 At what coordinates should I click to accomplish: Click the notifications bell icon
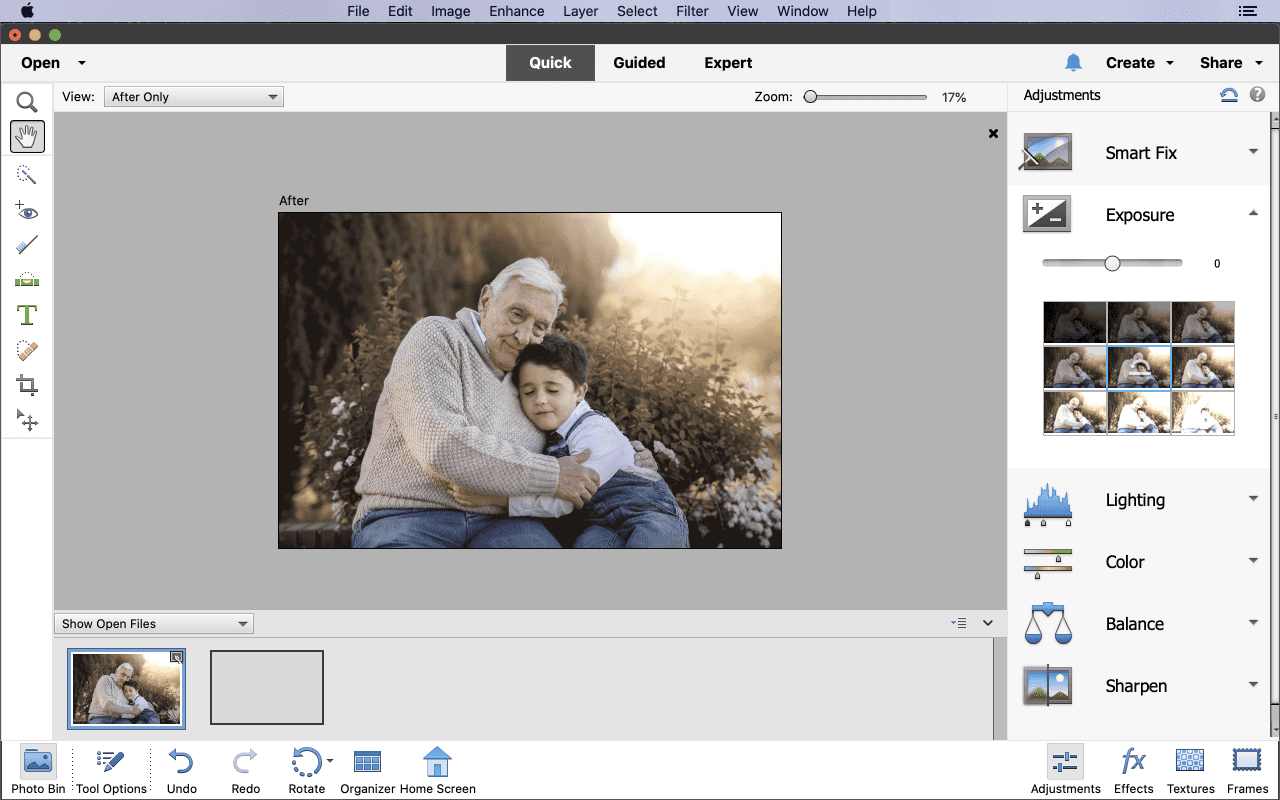tap(1073, 62)
